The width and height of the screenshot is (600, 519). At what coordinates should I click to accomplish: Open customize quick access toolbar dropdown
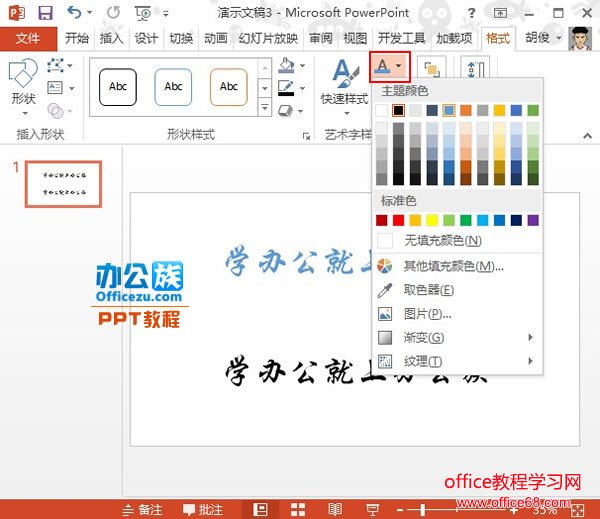(x=166, y=14)
